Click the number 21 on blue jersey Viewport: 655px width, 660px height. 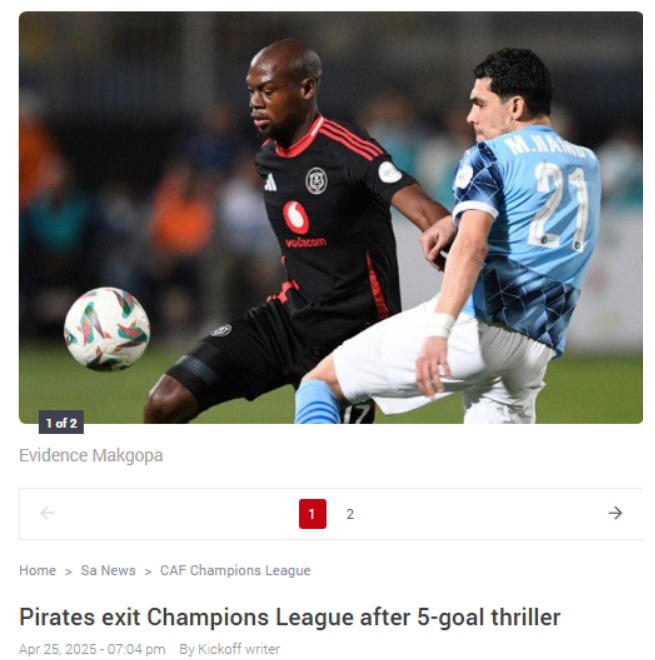[559, 206]
